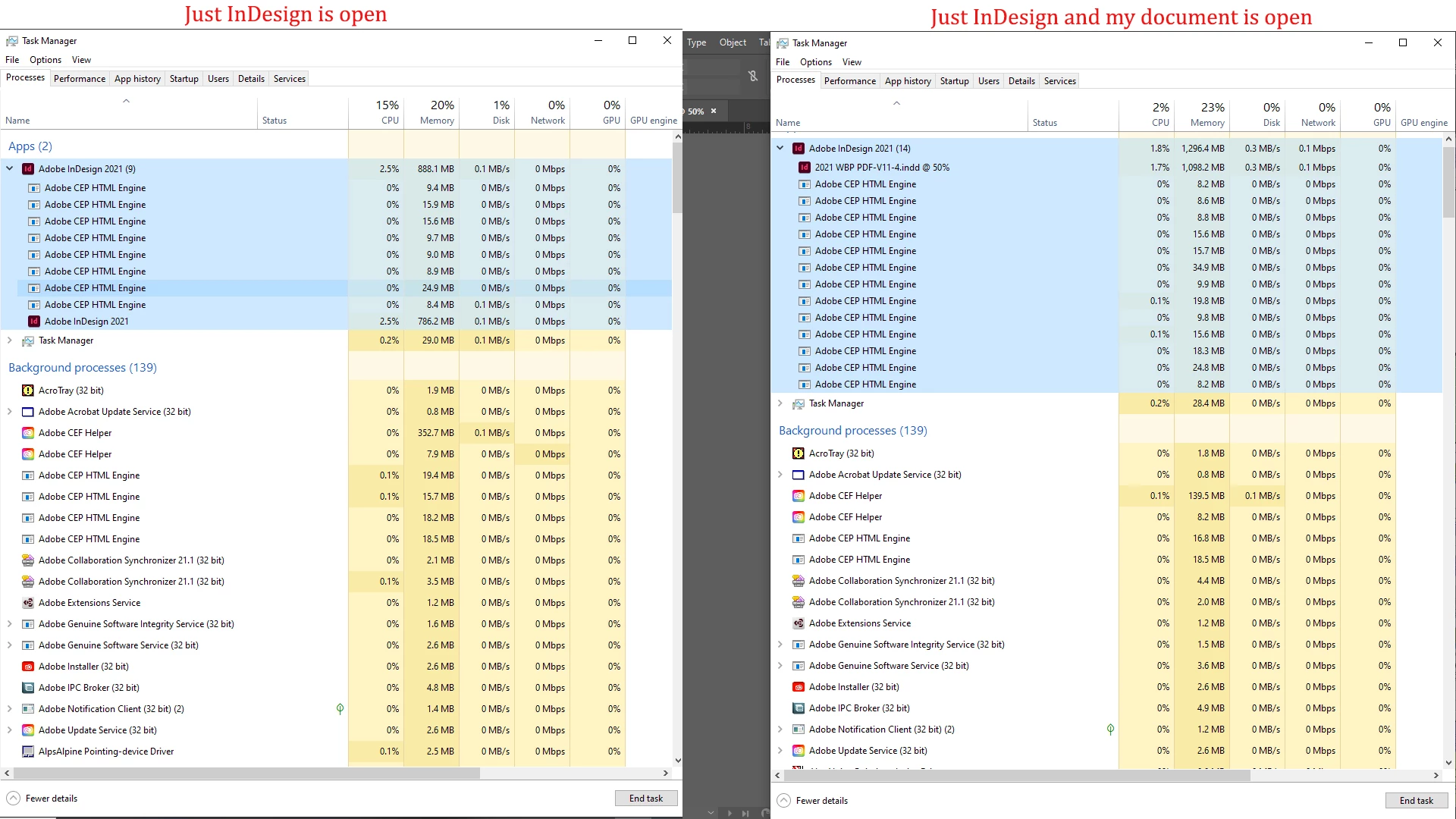1456x819 pixels.
Task: Click the Adobe Update Service icon in left window
Action: (28, 730)
